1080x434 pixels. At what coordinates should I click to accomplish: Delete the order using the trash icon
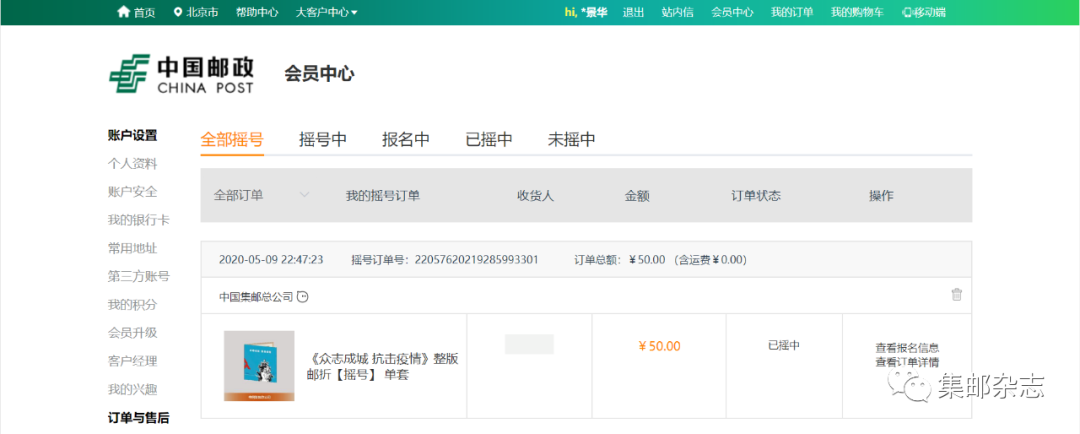click(x=957, y=294)
